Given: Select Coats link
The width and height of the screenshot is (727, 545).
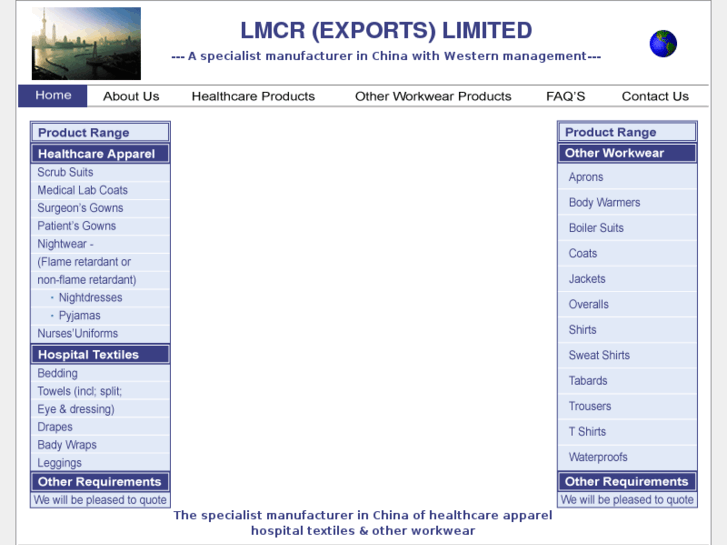Looking at the screenshot, I should (x=583, y=254).
